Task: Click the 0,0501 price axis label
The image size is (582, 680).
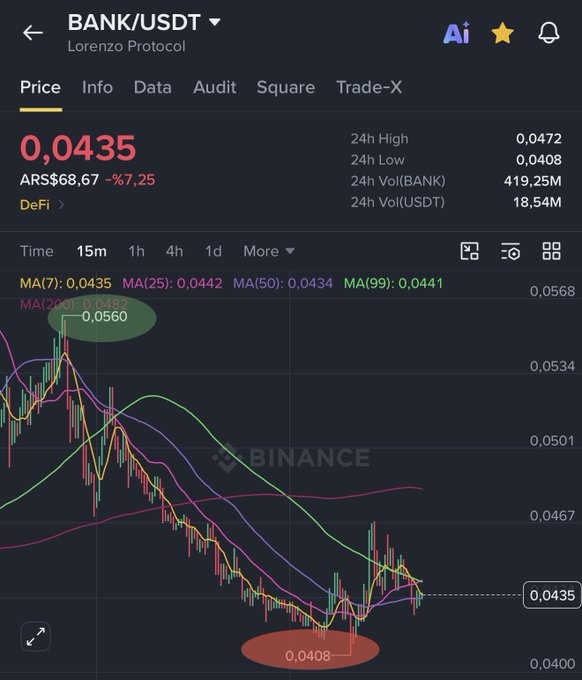Action: [552, 441]
